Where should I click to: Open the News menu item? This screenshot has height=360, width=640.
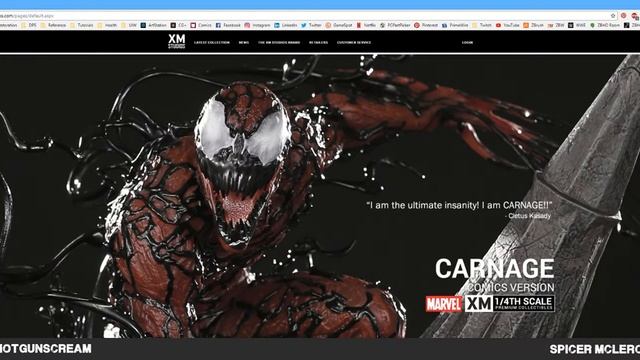[244, 42]
